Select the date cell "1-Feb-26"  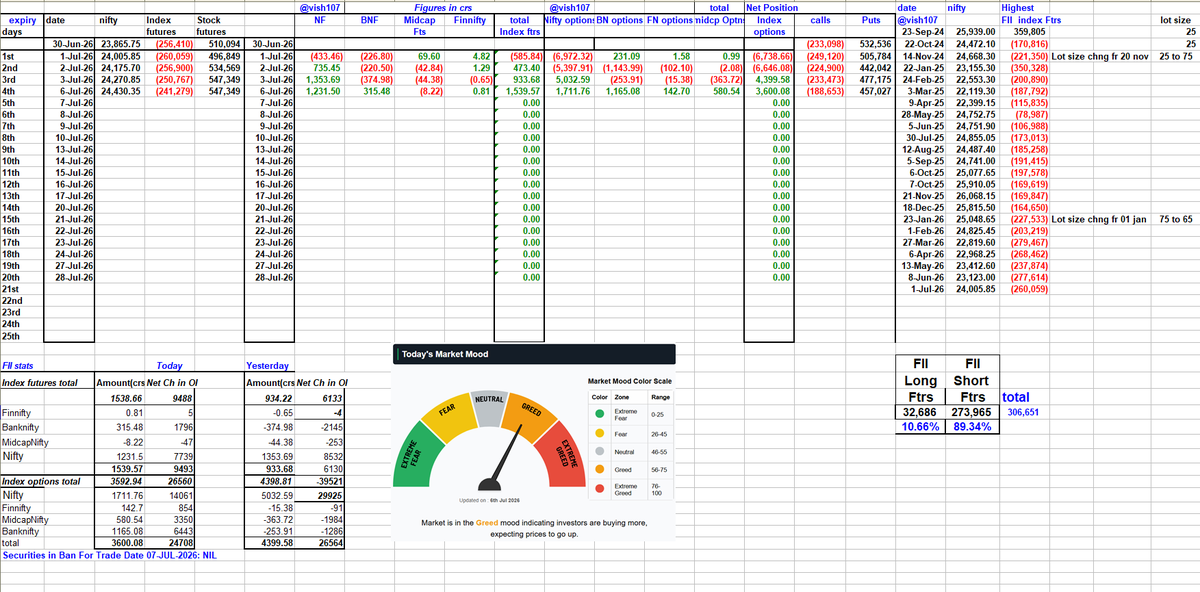[923, 230]
